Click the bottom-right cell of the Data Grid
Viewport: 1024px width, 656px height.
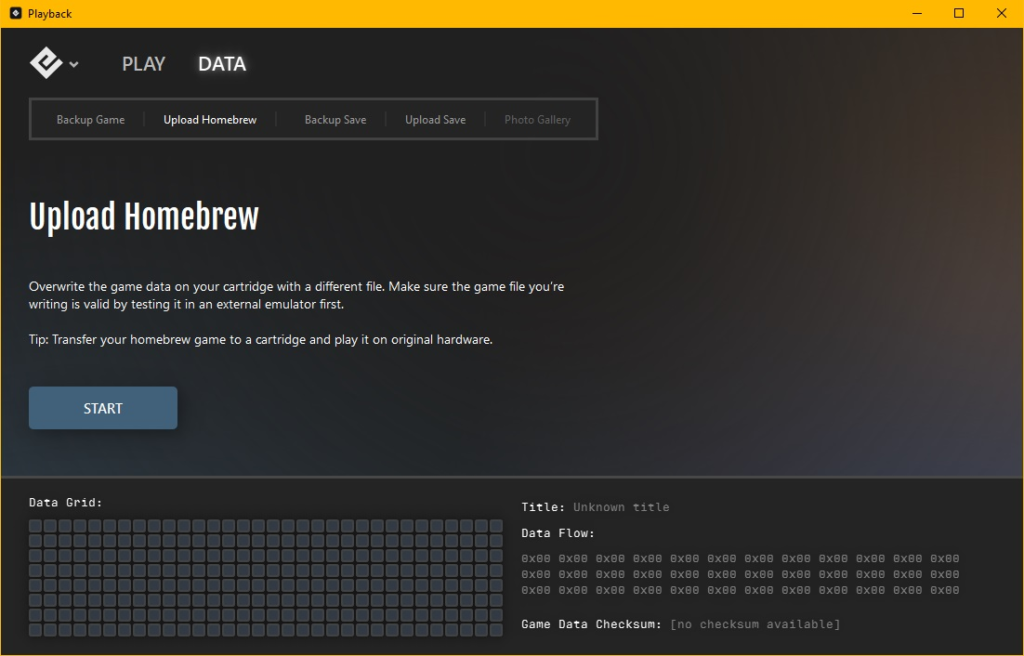[x=496, y=630]
